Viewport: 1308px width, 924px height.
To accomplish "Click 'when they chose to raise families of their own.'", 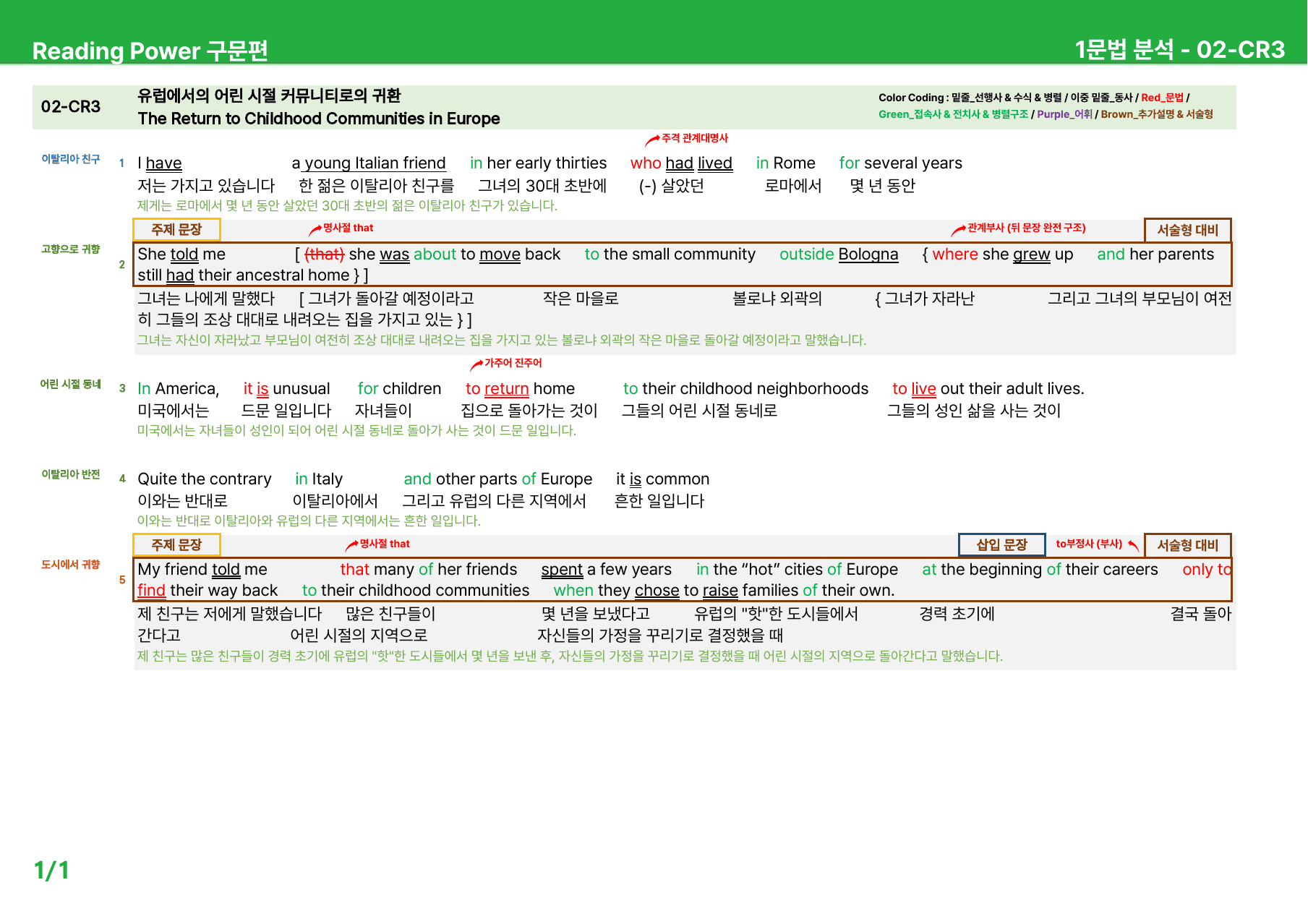I will click(724, 591).
